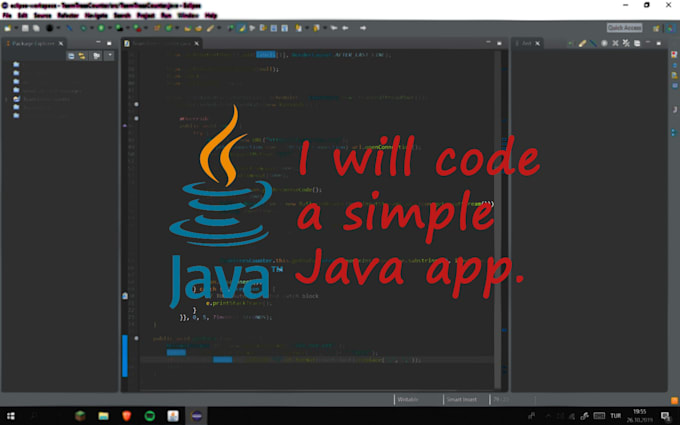
Task: Open Package Explorer view menu arrow
Action: [110, 56]
